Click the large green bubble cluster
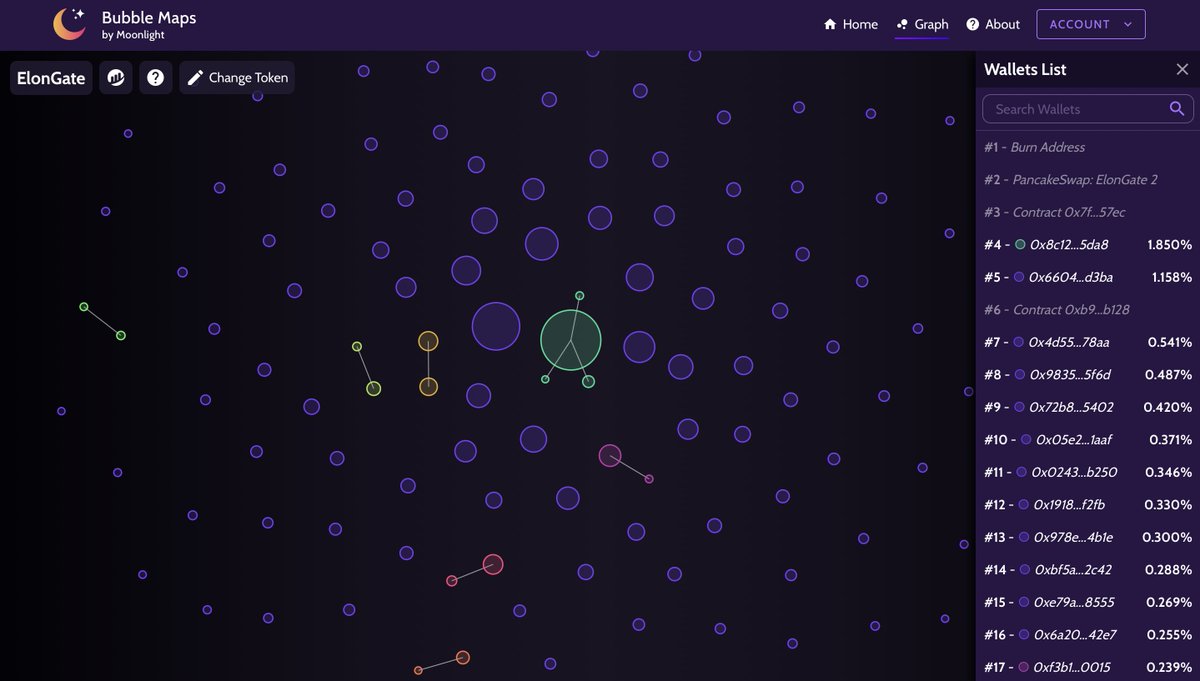 point(571,340)
